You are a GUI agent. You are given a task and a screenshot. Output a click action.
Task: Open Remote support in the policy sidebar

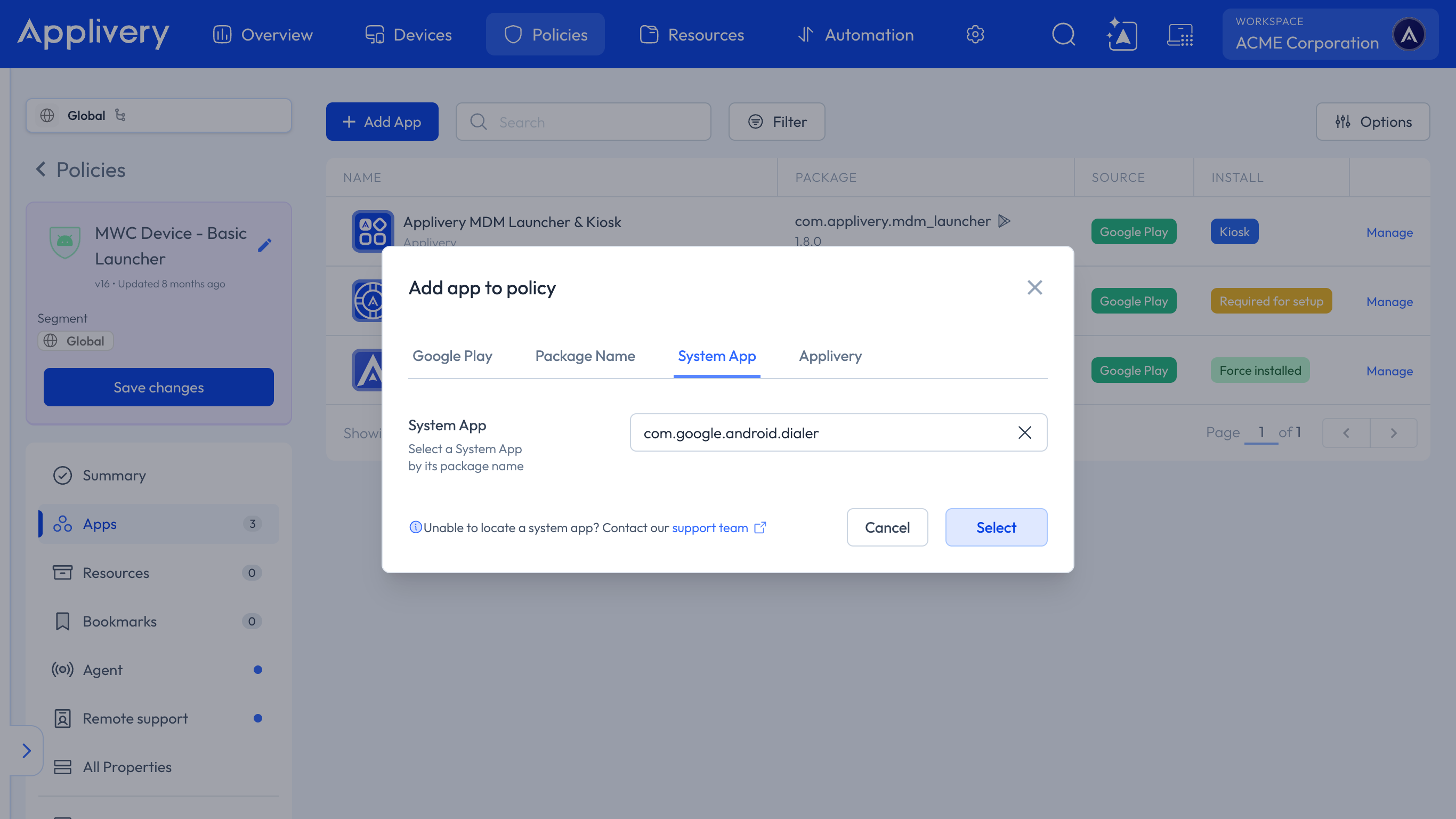(159, 718)
